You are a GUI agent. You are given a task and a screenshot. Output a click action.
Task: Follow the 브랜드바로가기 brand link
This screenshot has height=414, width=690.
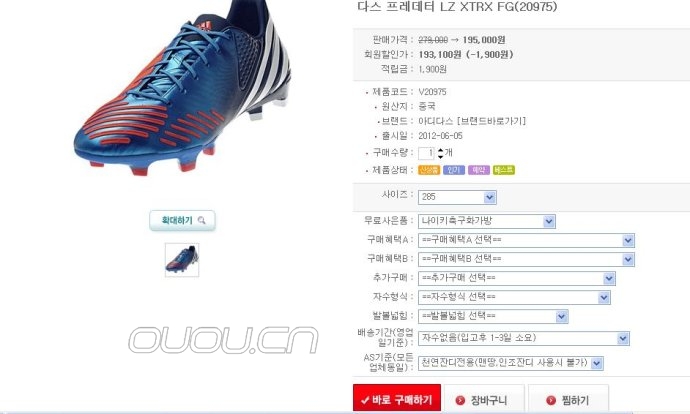pyautogui.click(x=492, y=121)
